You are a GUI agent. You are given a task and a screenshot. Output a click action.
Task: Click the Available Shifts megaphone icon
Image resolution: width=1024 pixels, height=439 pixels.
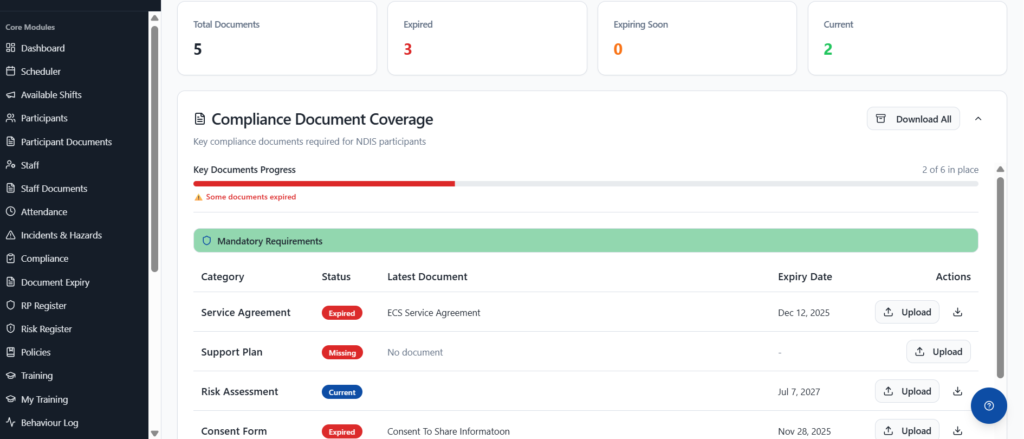10,95
